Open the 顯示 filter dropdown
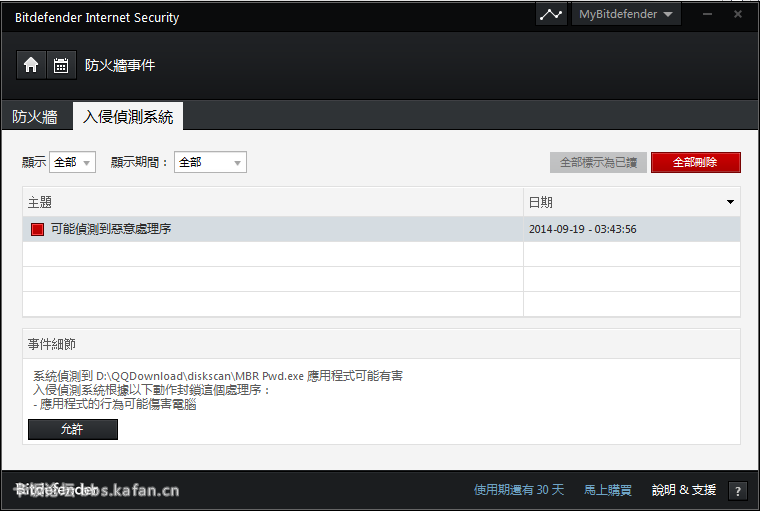Viewport: 760px width, 511px height. pyautogui.click(x=72, y=162)
